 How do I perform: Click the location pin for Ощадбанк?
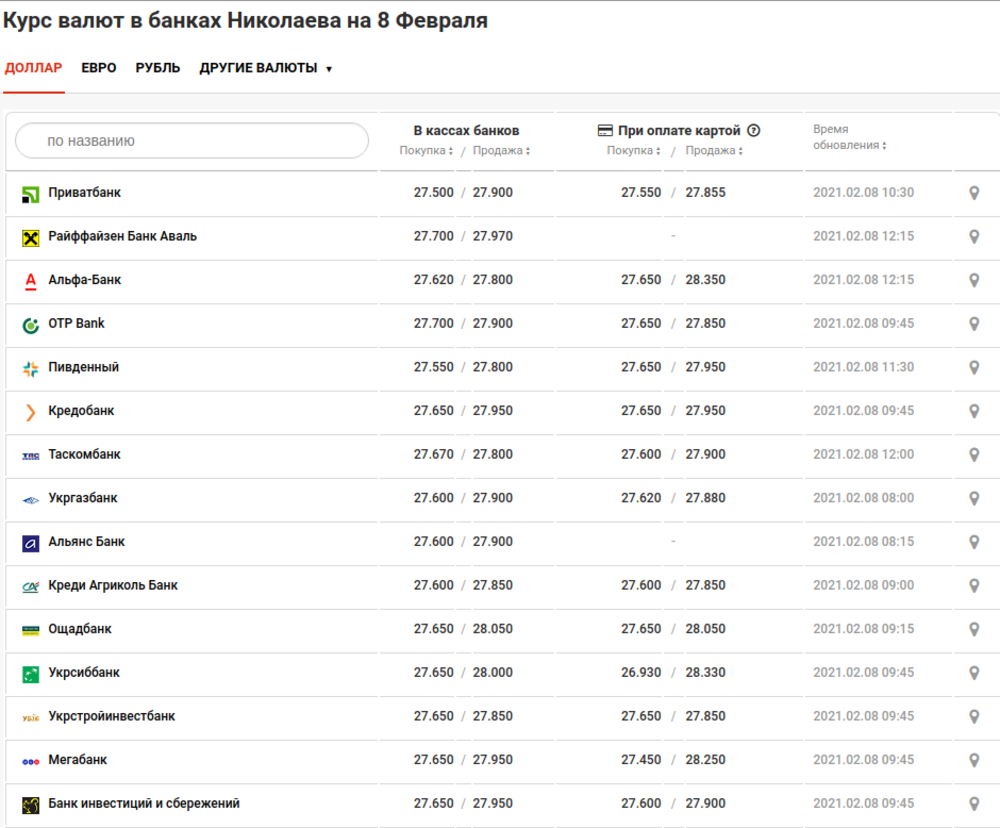974,630
